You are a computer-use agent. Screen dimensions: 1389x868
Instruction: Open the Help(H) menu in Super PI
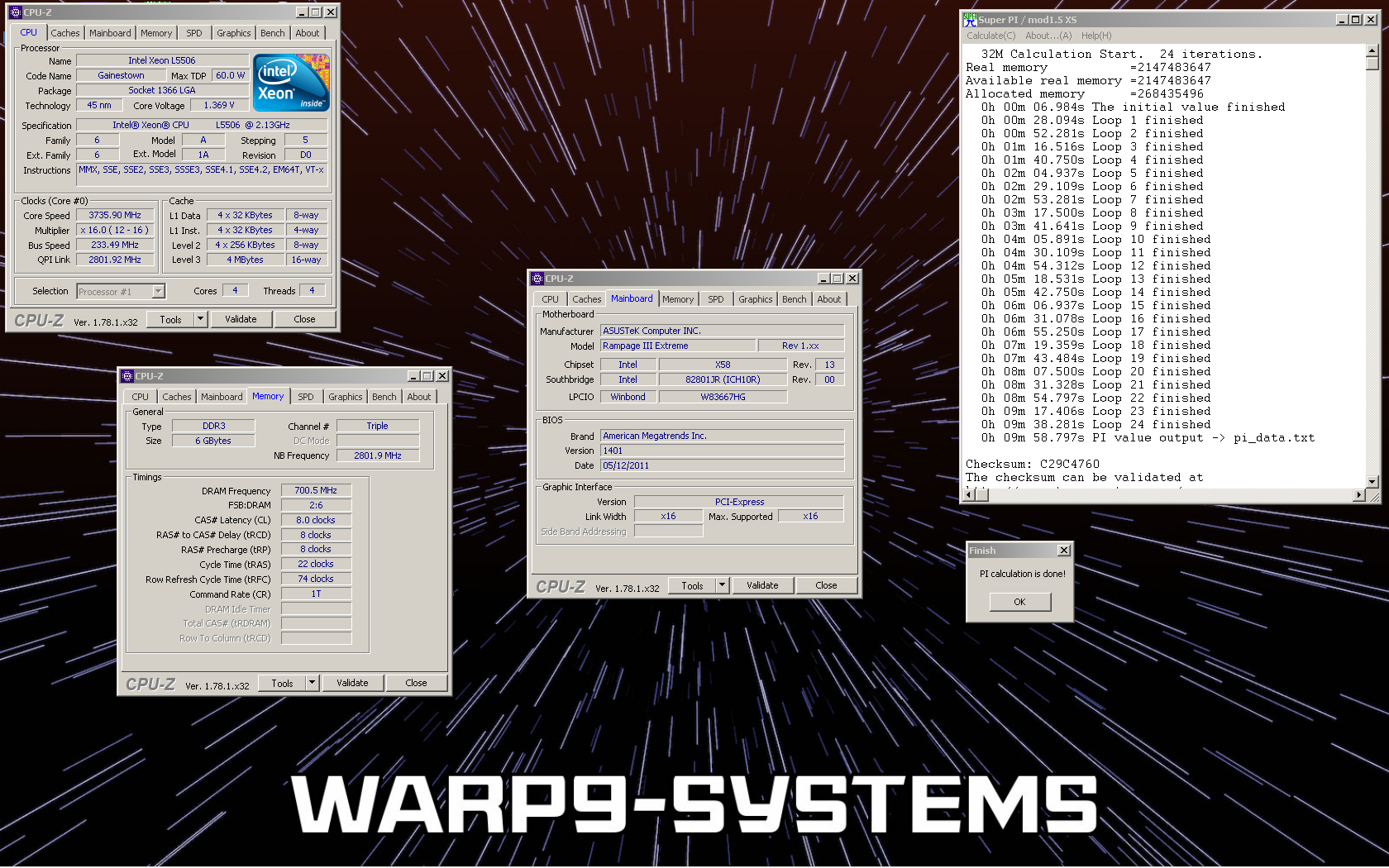click(x=1096, y=36)
